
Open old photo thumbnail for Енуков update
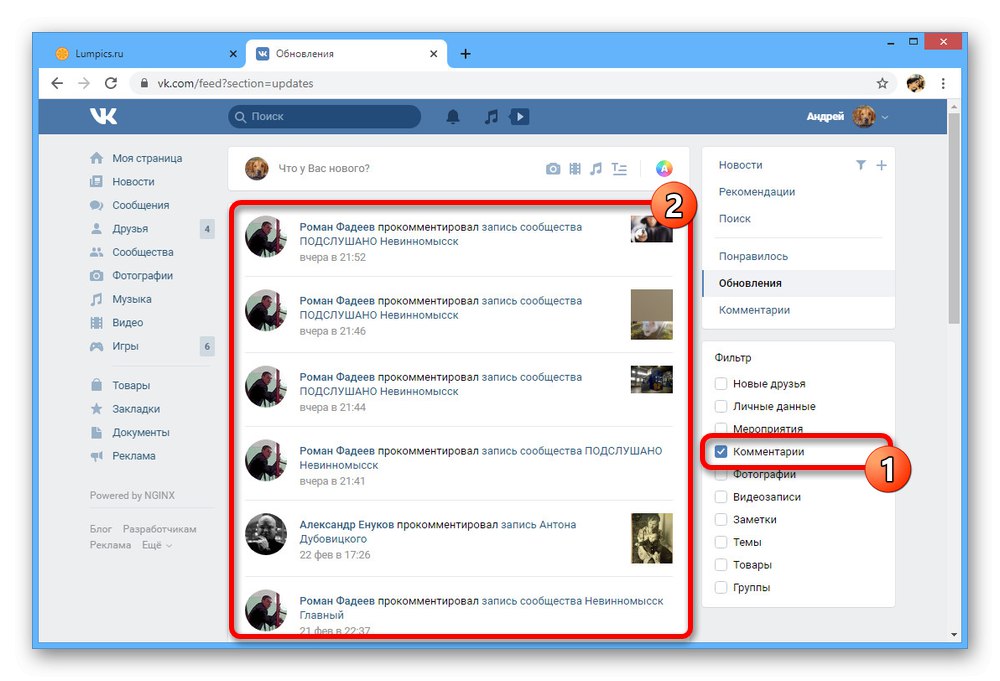651,538
